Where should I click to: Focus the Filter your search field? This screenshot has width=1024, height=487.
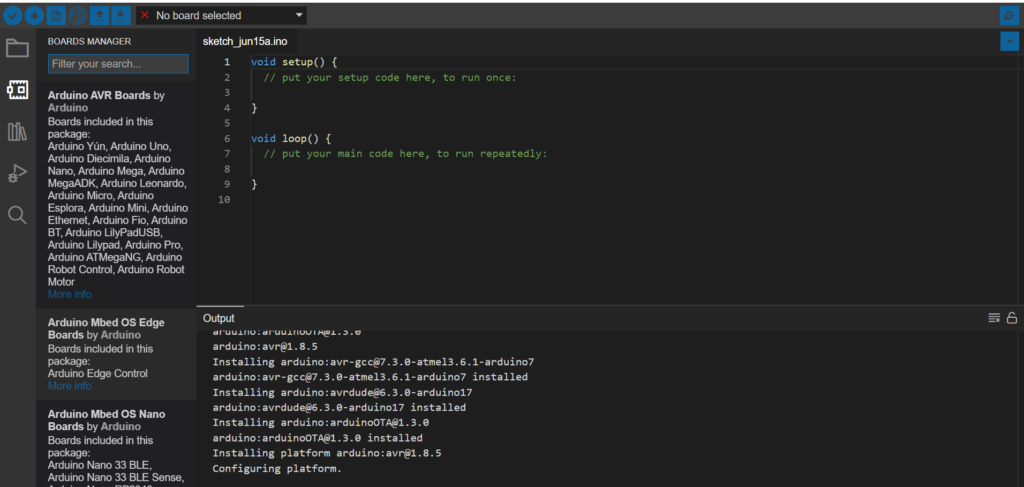(118, 64)
